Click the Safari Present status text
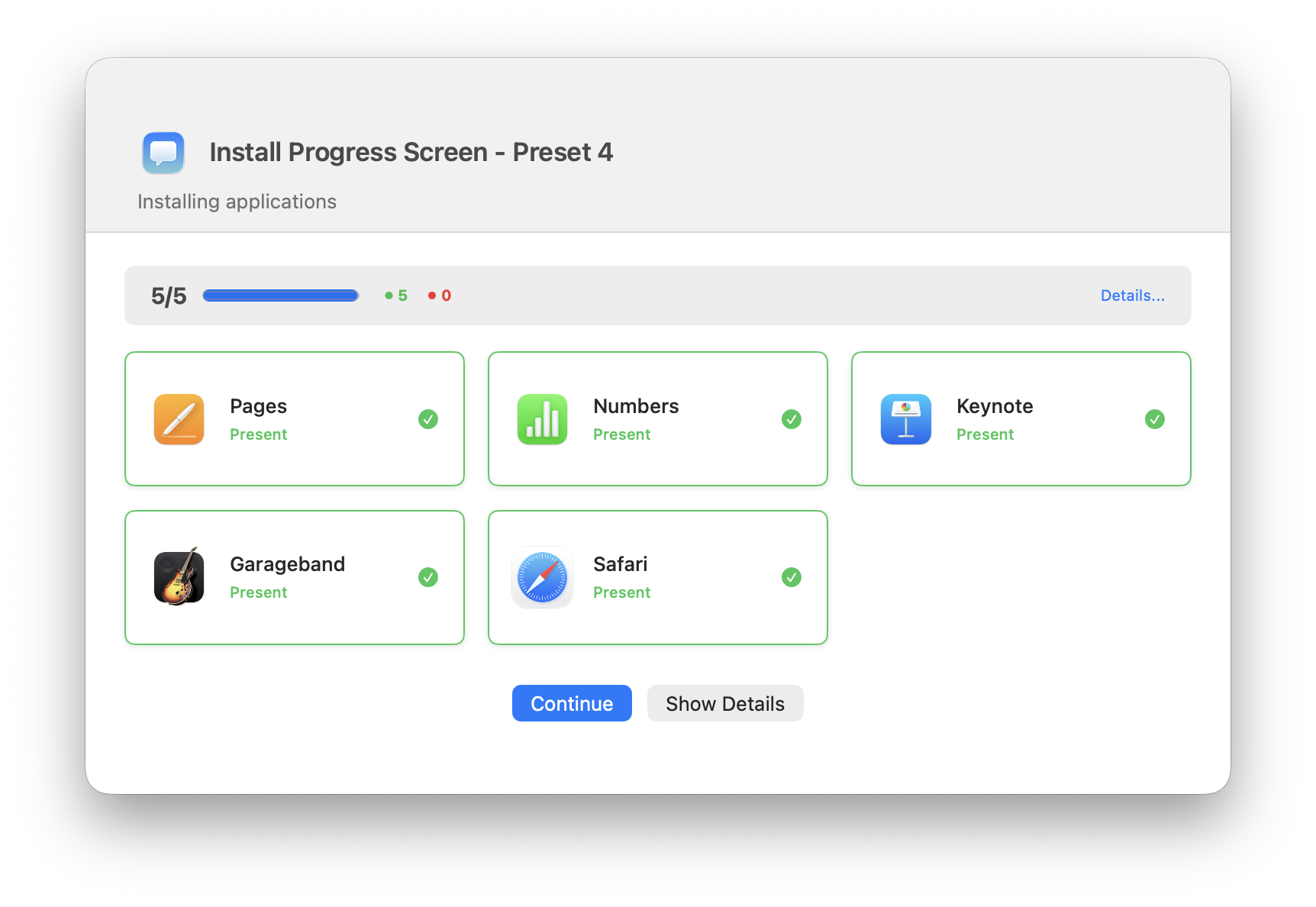1316x907 pixels. (621, 592)
